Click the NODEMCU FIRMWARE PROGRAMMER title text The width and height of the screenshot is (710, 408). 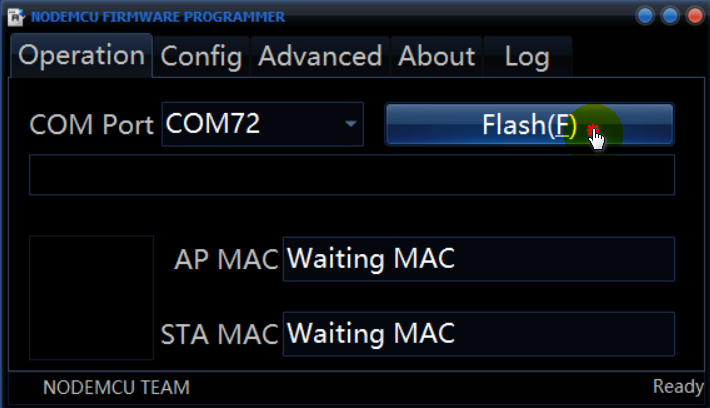(158, 16)
